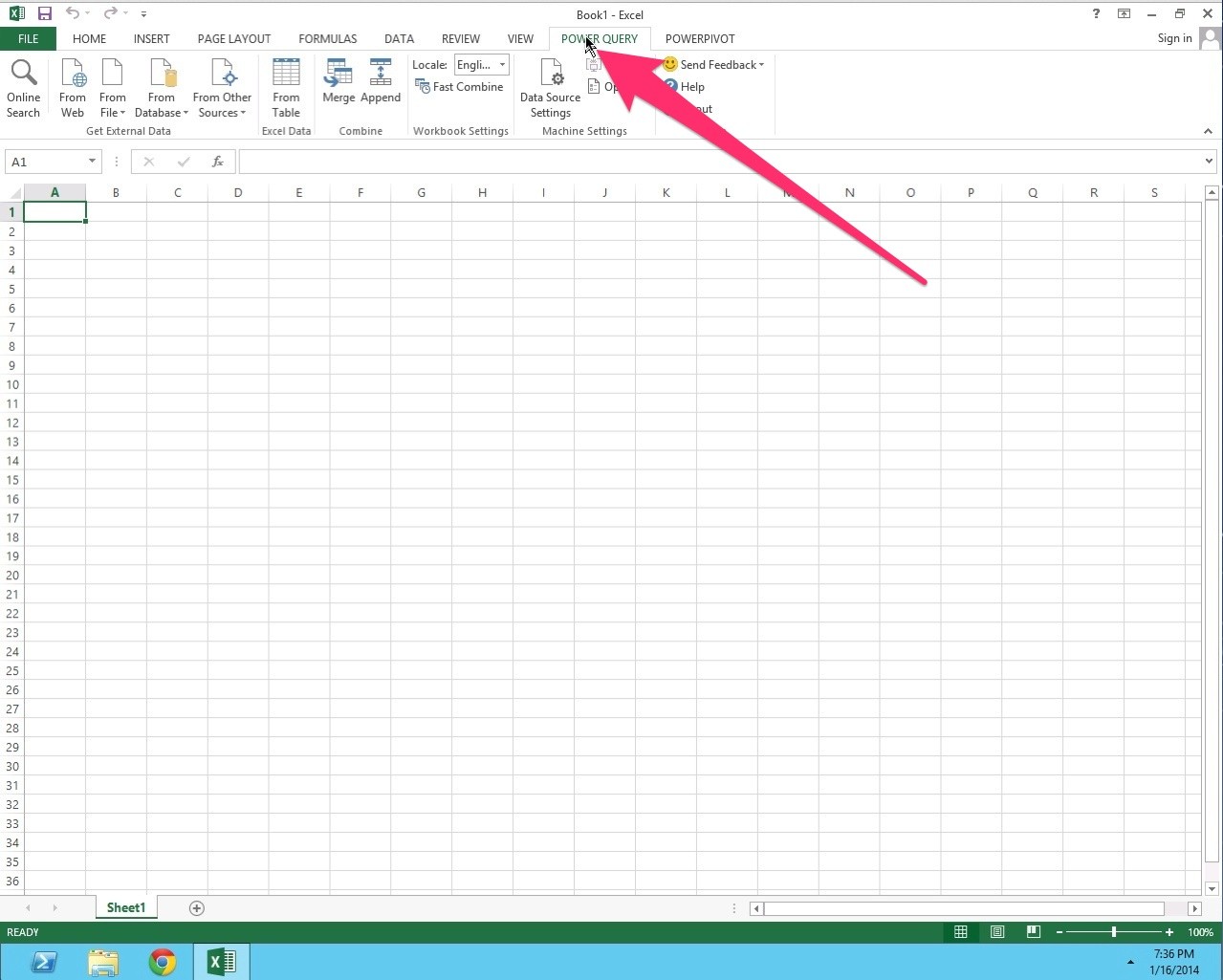Switch to Page Break Preview
1223x980 pixels.
coord(1034,932)
